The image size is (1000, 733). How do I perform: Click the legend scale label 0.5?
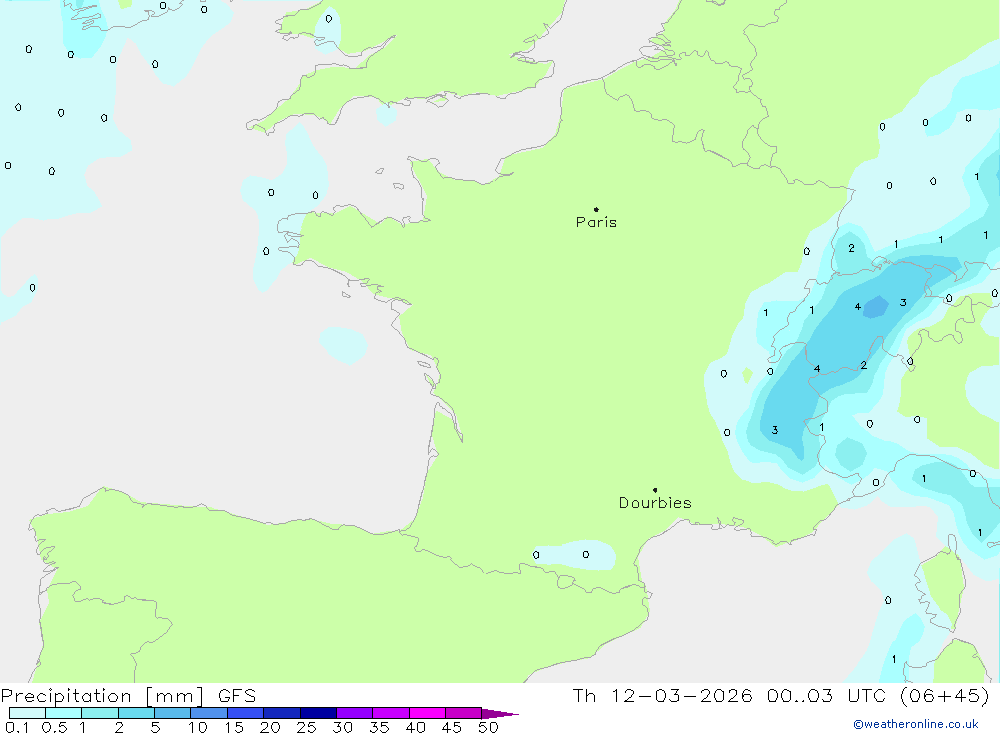[54, 727]
